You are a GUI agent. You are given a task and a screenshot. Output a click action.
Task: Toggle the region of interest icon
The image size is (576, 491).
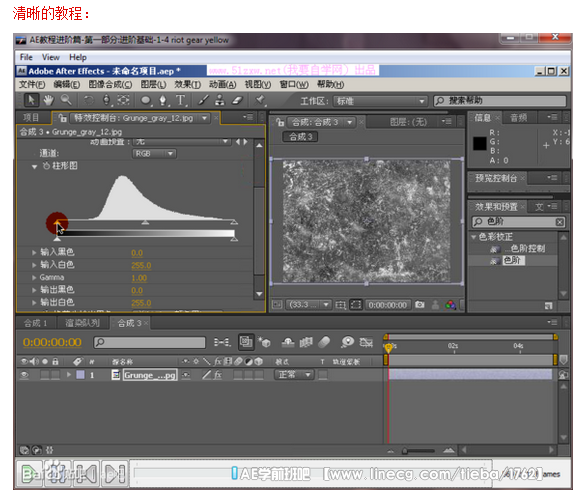(x=356, y=305)
